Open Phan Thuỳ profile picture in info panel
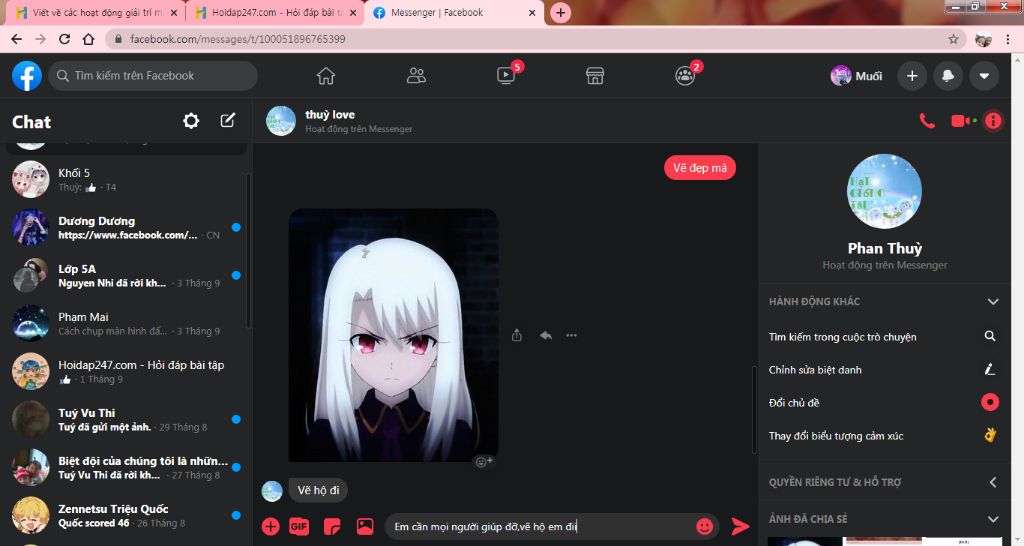Viewport: 1024px width, 546px height. [884, 191]
